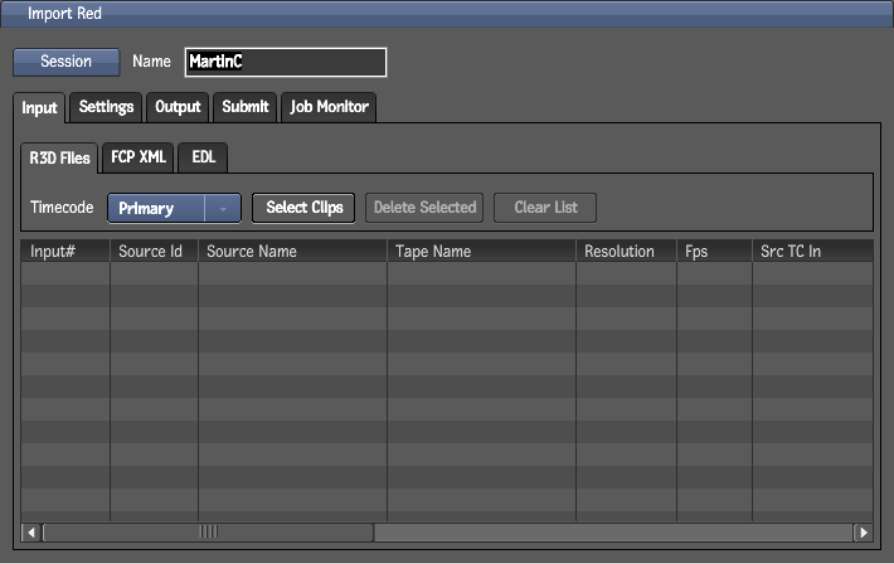
Task: Expand the Timecode Primary dropdown arrow
Action: 223,208
